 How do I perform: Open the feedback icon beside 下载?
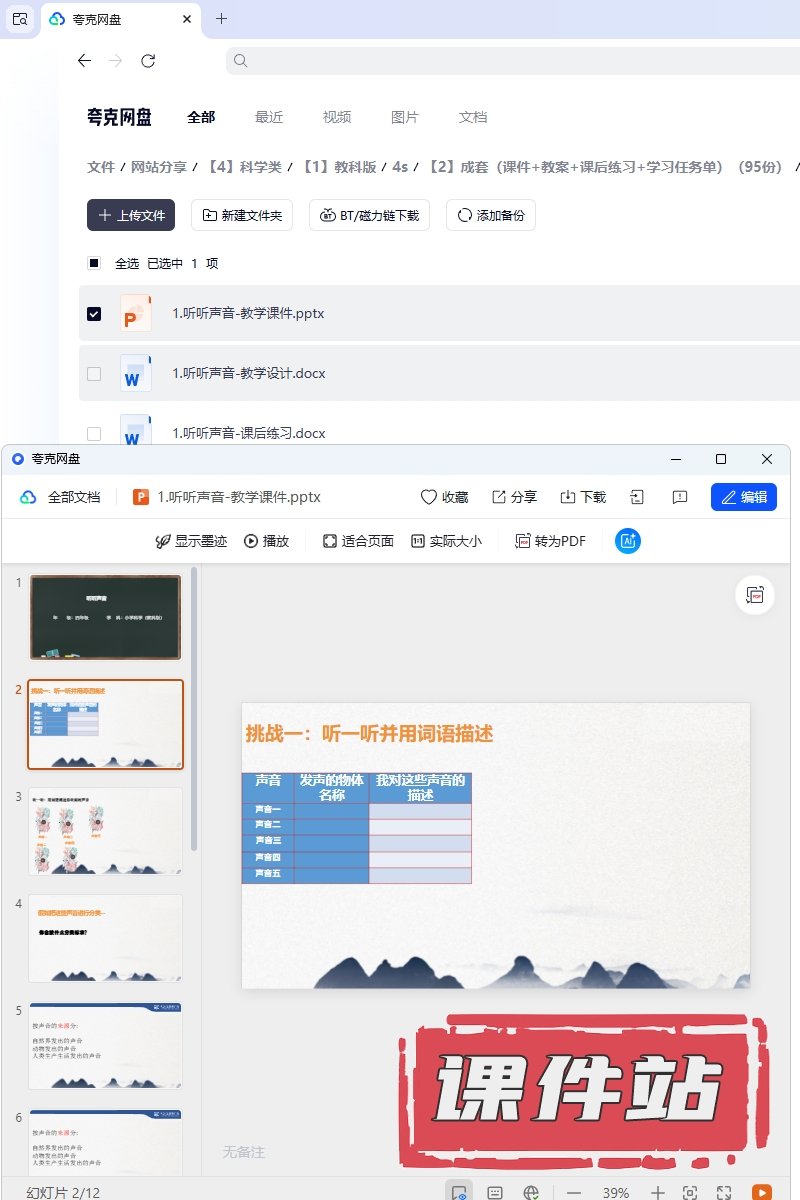coord(680,497)
